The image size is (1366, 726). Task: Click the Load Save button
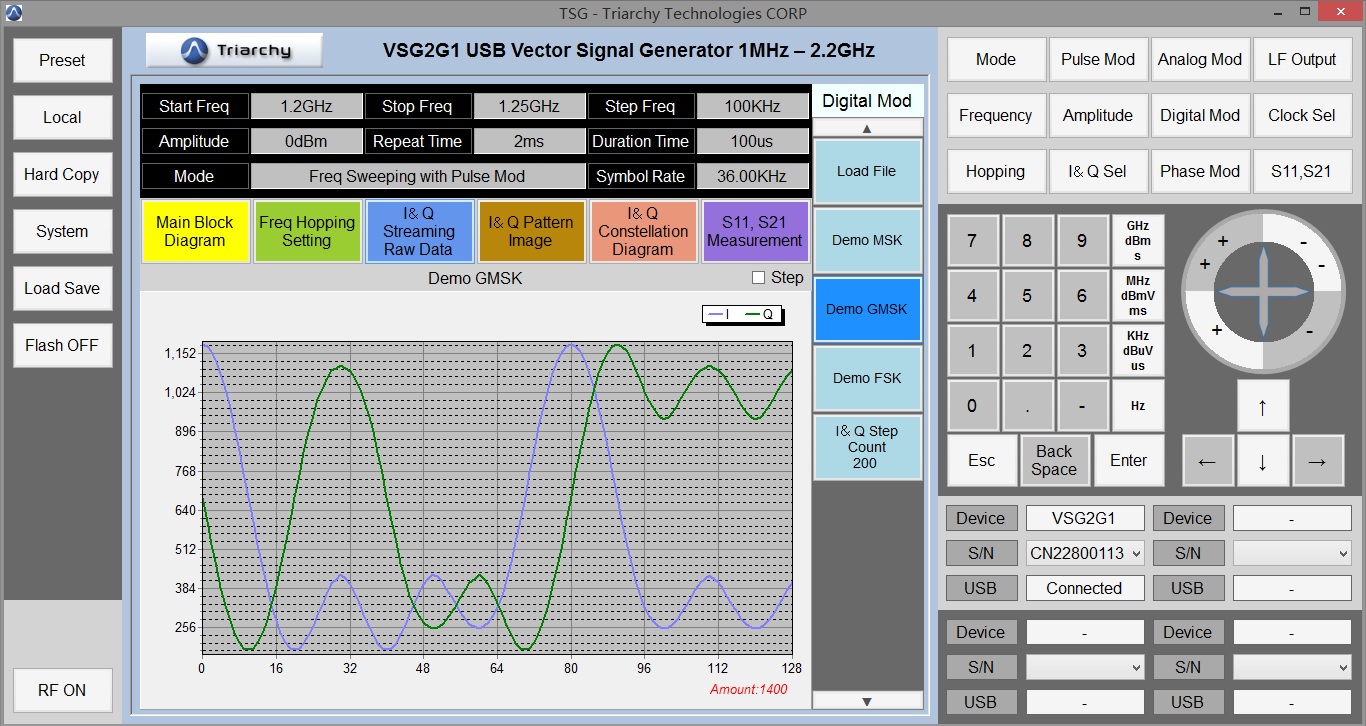pyautogui.click(x=62, y=288)
